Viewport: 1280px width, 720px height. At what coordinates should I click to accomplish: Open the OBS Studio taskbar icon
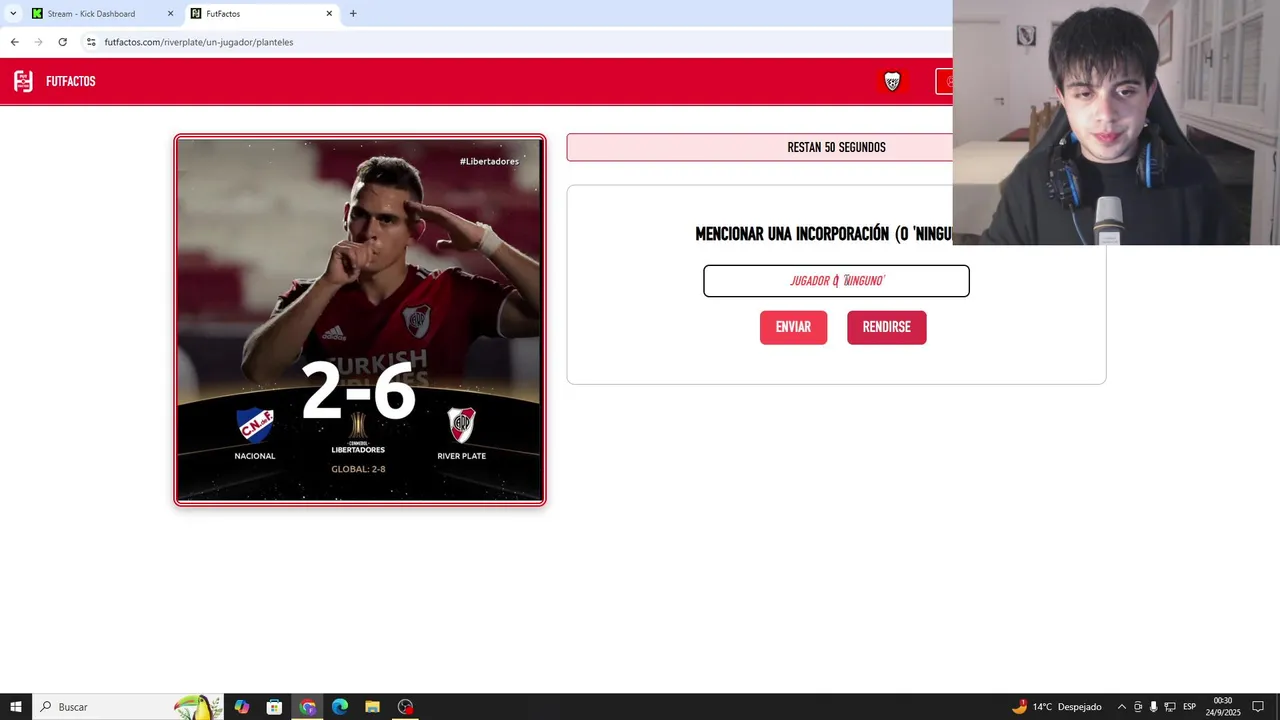click(405, 707)
